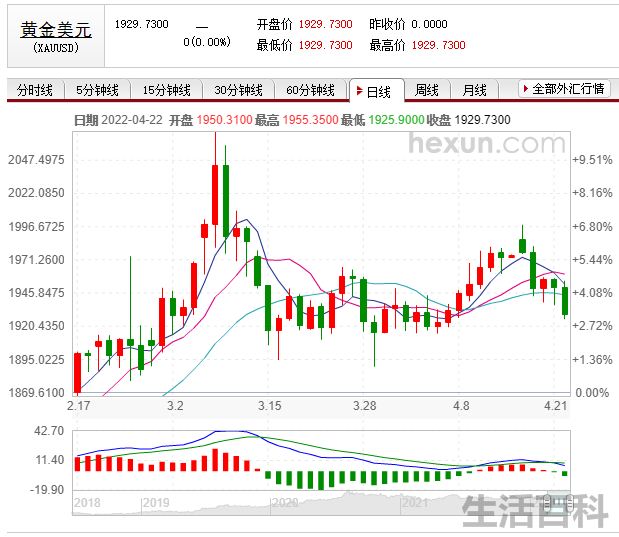The height and width of the screenshot is (537, 619).
Task: Switch to the 周线 tab
Action: tap(427, 90)
